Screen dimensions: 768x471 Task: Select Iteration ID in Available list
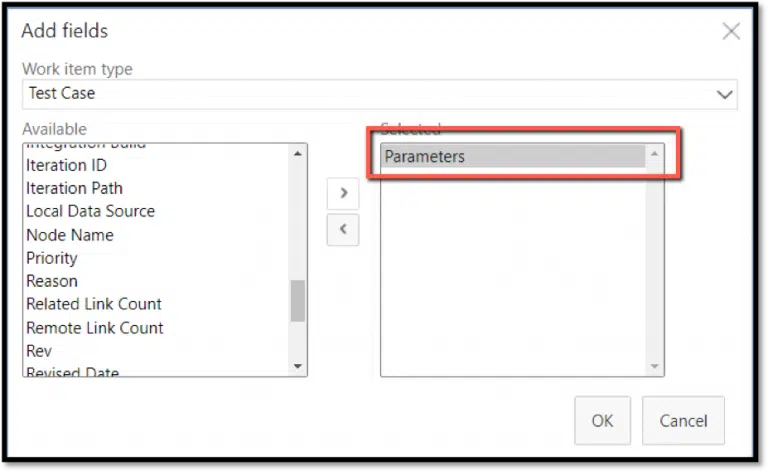[x=66, y=165]
